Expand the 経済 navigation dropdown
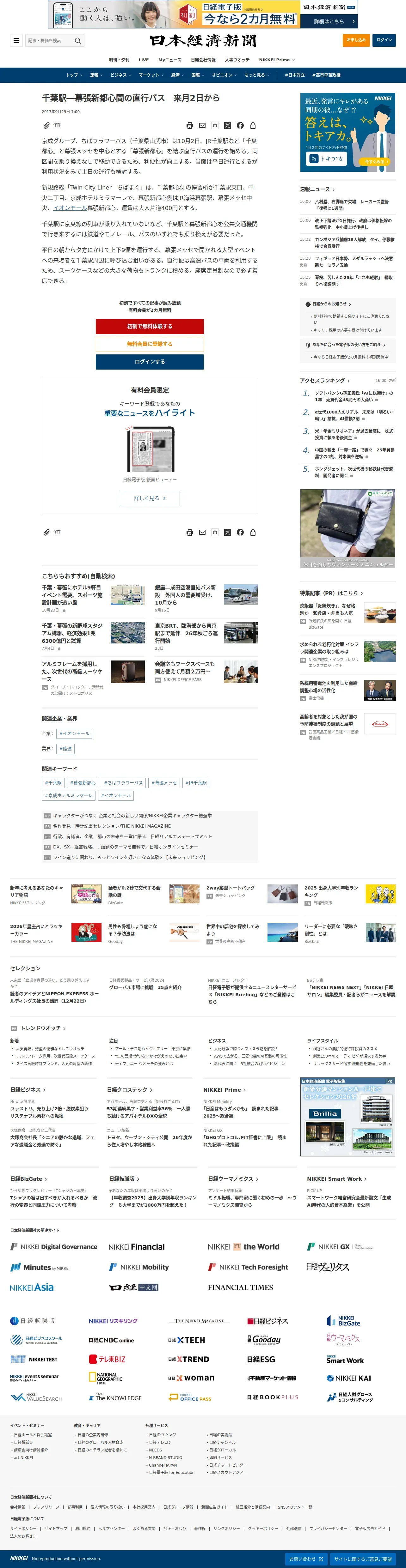 point(177,75)
